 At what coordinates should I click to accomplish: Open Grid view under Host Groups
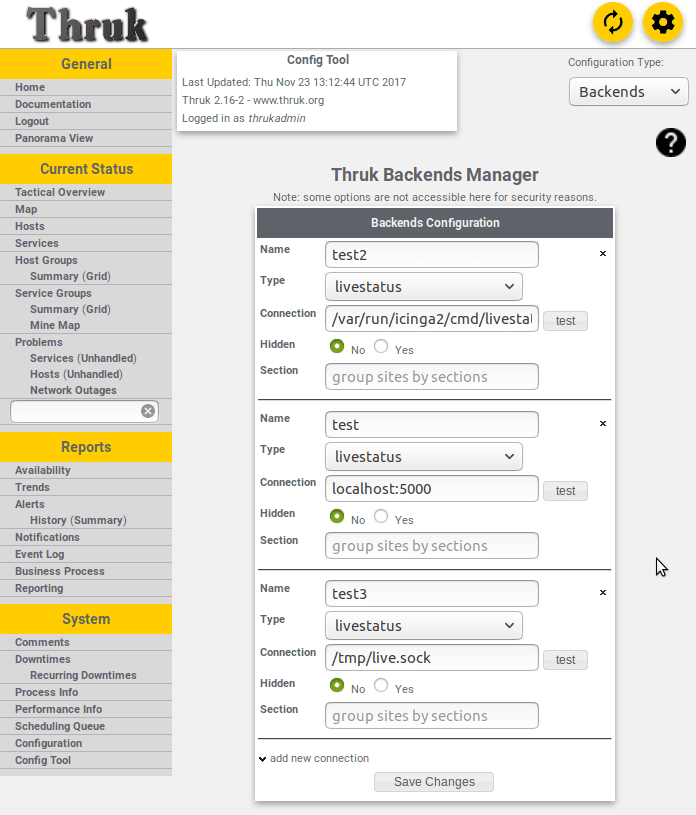[98, 277]
